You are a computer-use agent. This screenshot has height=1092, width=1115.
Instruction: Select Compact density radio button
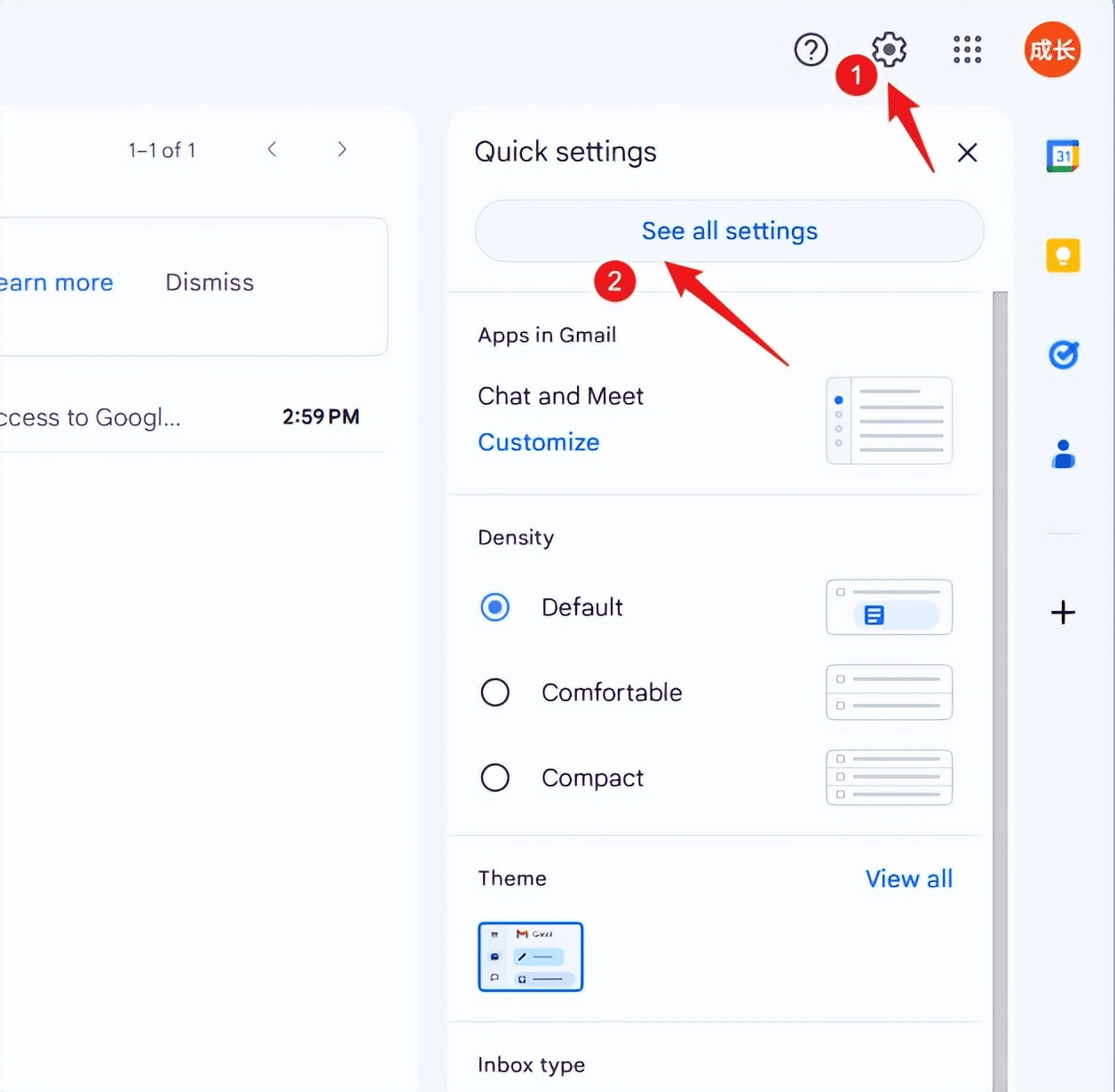[494, 778]
